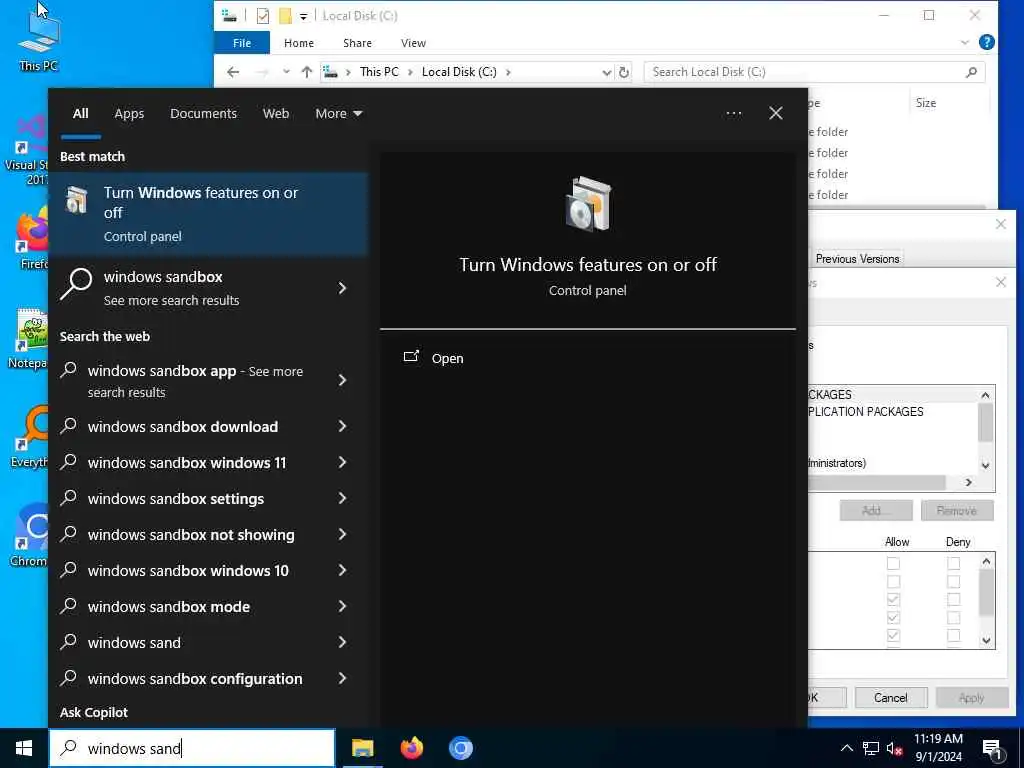Open the More filter dropdown

[338, 114]
